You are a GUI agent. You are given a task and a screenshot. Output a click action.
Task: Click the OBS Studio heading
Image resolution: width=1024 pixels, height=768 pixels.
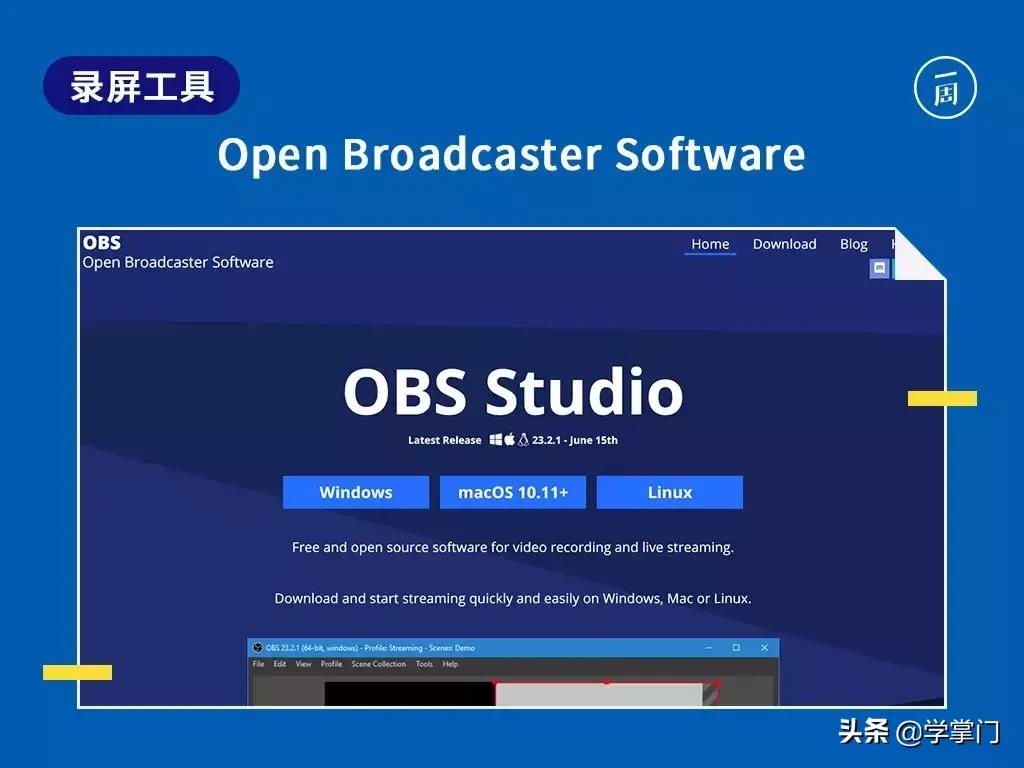click(513, 391)
